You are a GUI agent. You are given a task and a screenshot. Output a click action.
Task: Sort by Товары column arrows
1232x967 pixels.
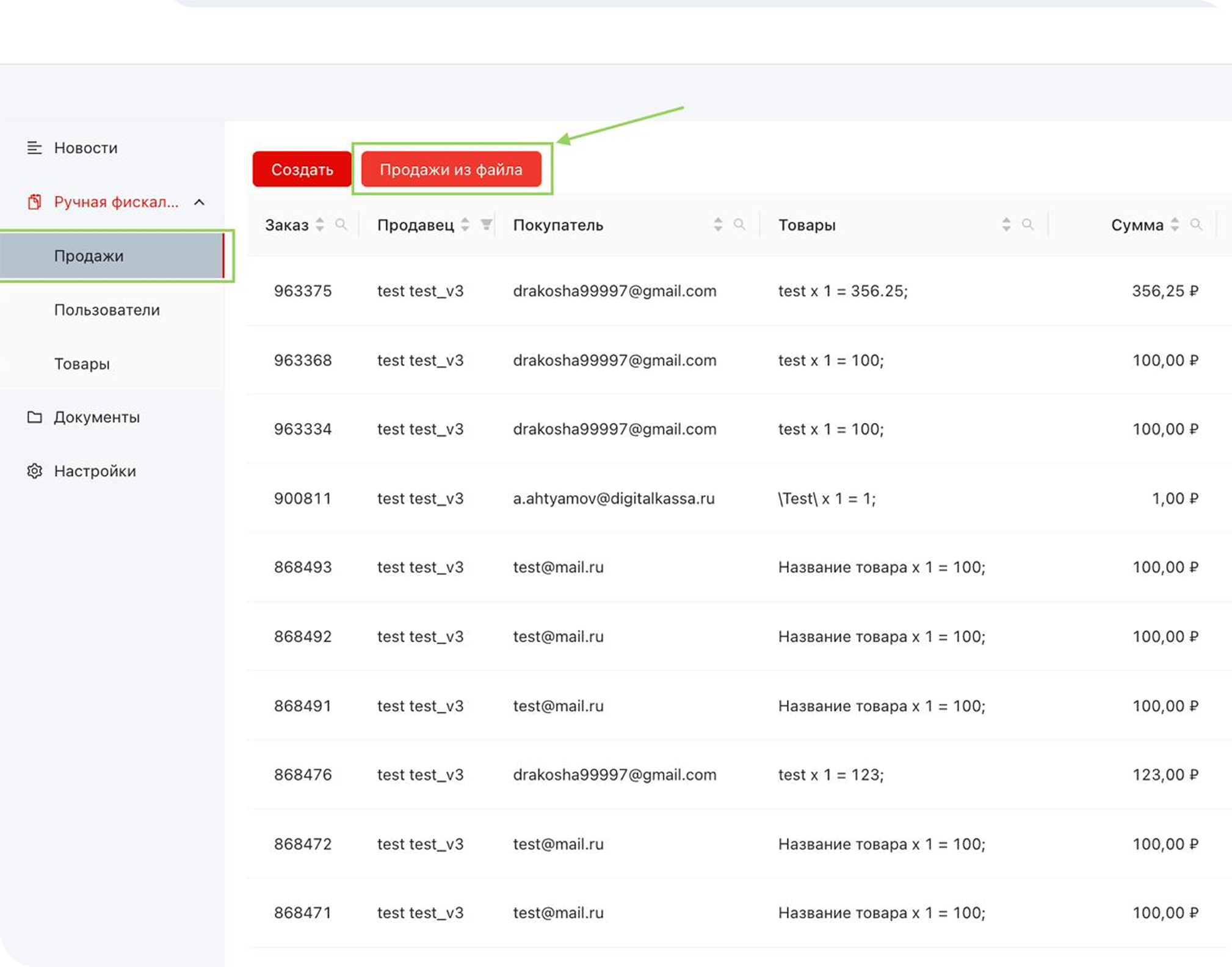(x=1006, y=225)
